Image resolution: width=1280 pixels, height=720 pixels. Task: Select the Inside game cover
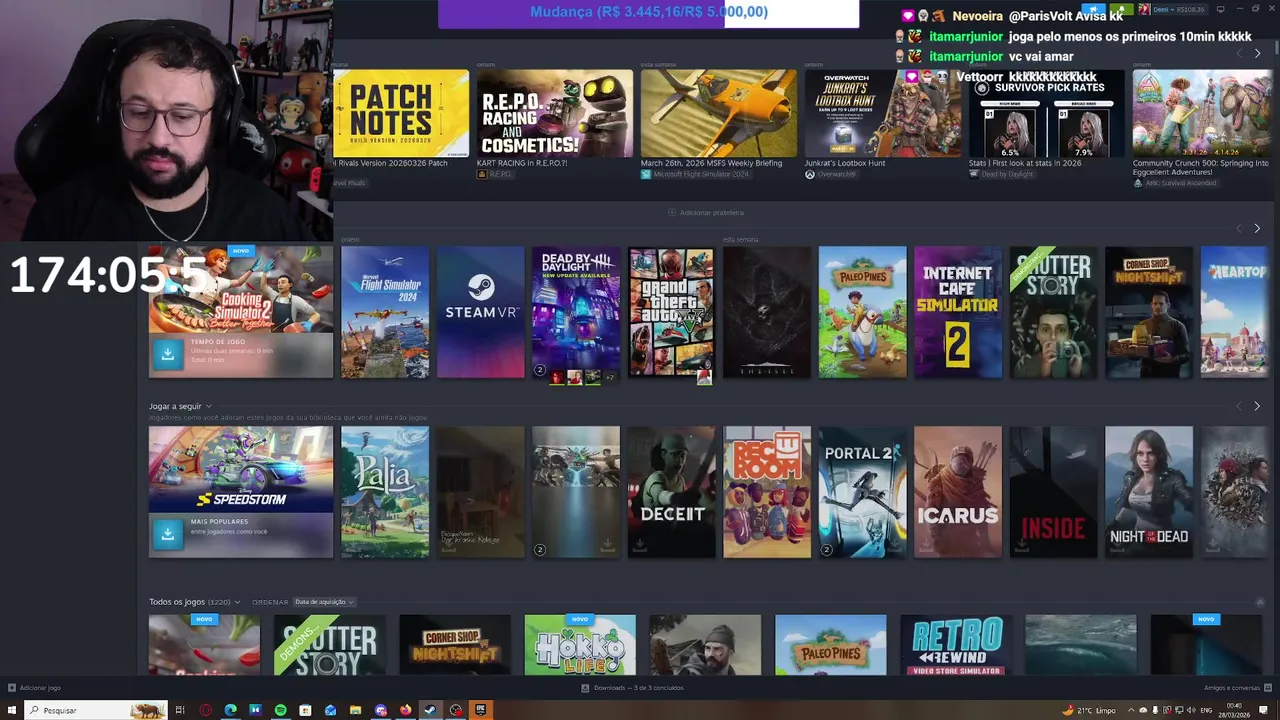tap(1053, 492)
